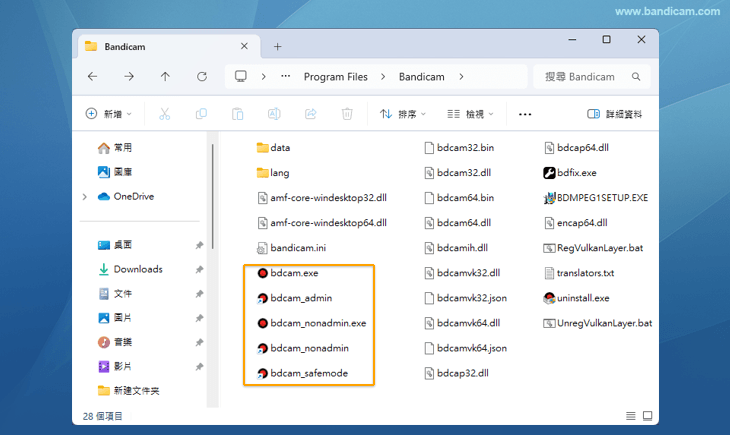Image resolution: width=730 pixels, height=435 pixels.
Task: Select the bdcam_admin shortcut
Action: click(294, 298)
